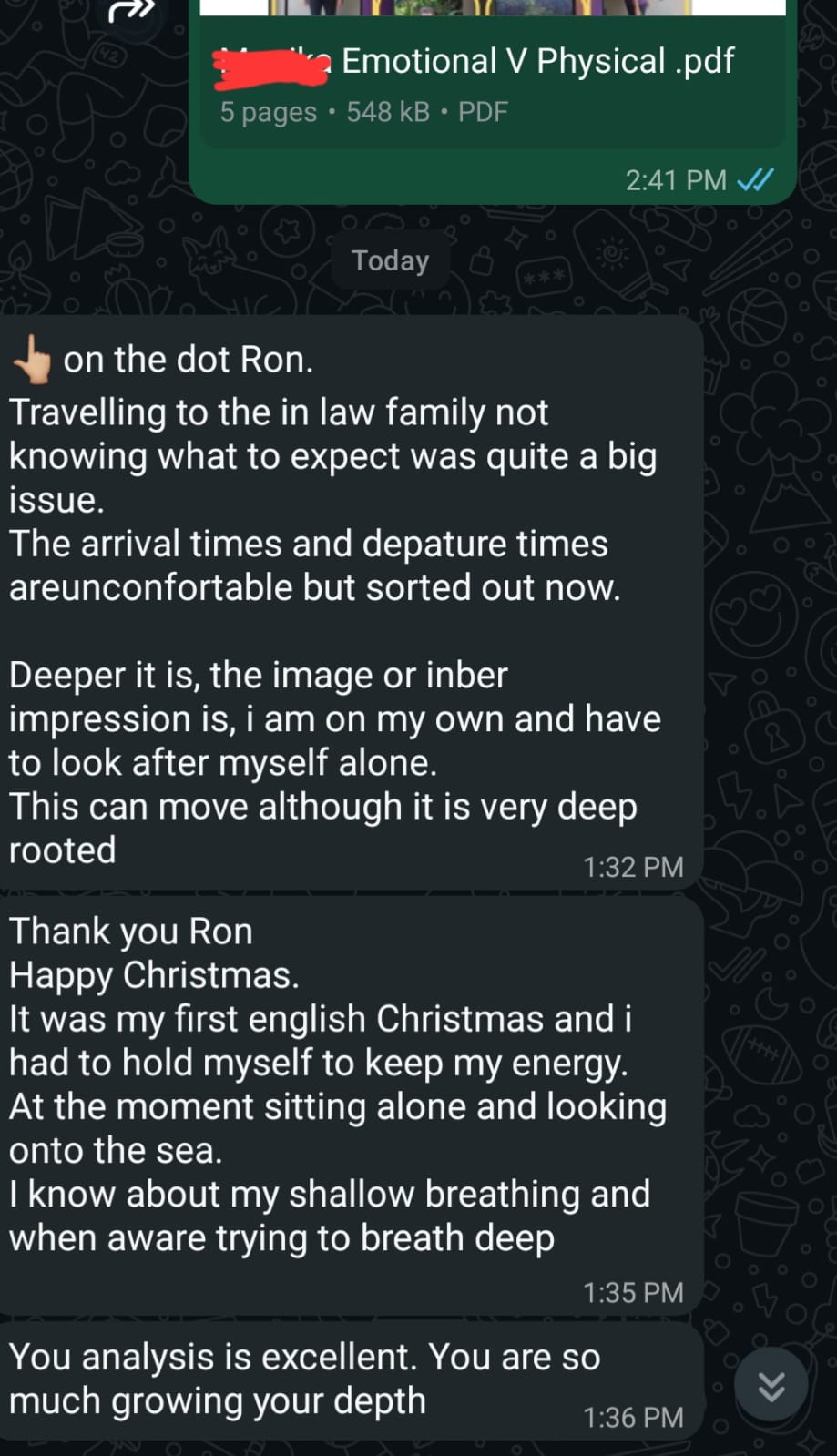Viewport: 837px width, 1456px height.
Task: Tap the 548 kB file size text
Action: pyautogui.click(x=388, y=112)
